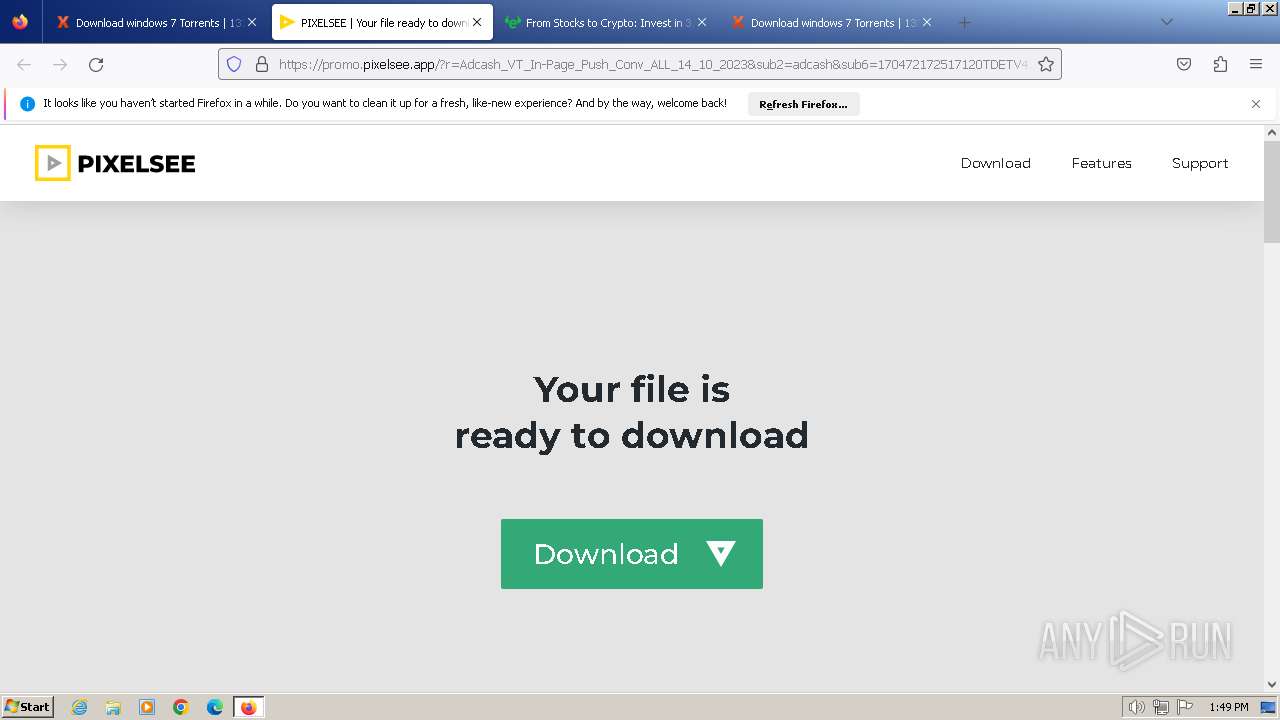Open the tracking protection shield icon

pyautogui.click(x=234, y=64)
